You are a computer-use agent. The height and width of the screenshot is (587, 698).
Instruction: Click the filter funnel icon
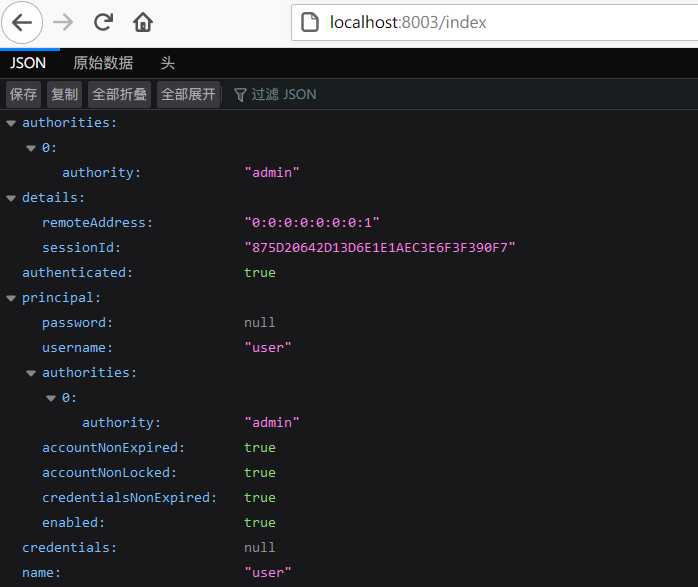coord(240,94)
